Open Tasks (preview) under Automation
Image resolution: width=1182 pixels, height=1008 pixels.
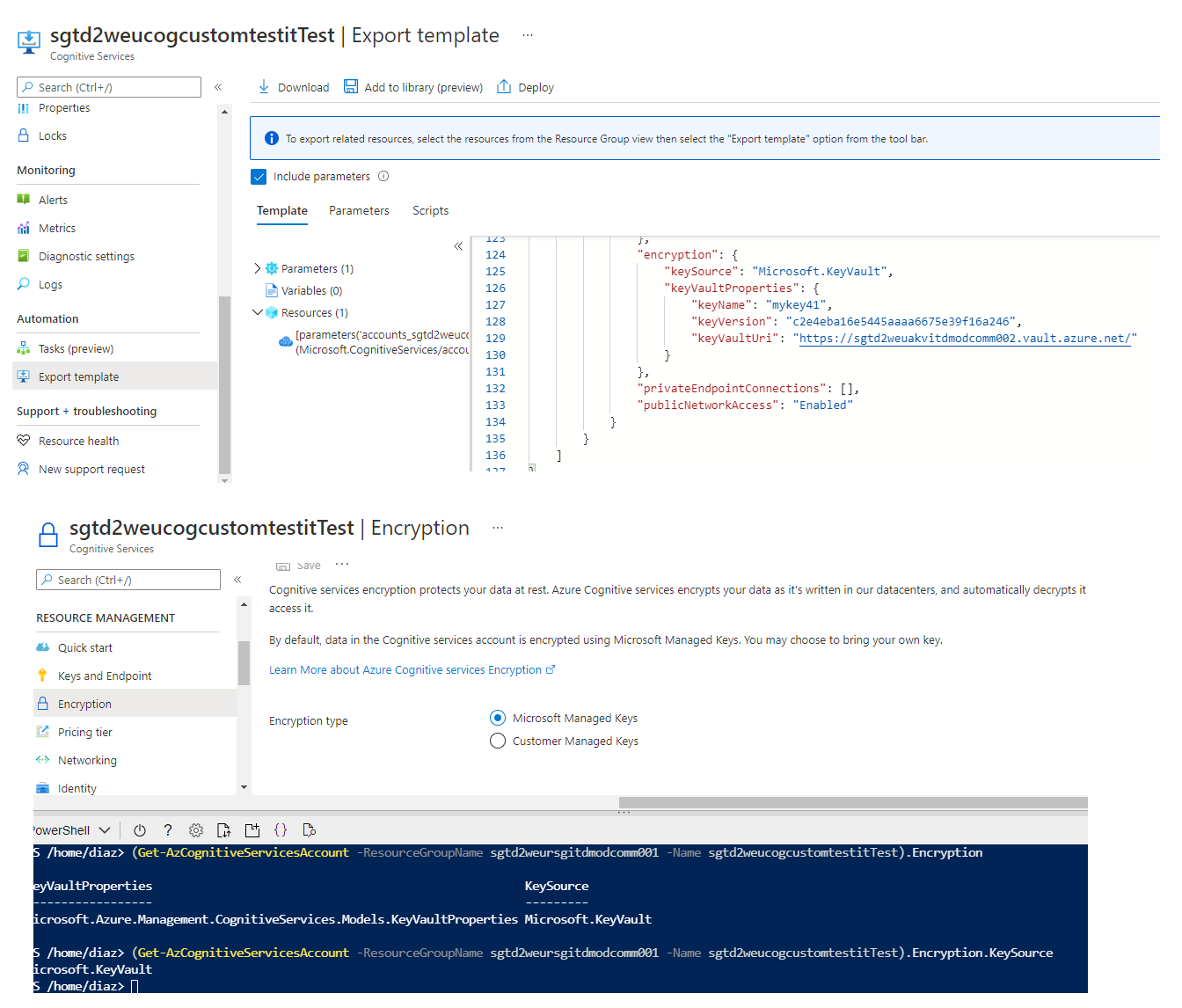76,348
